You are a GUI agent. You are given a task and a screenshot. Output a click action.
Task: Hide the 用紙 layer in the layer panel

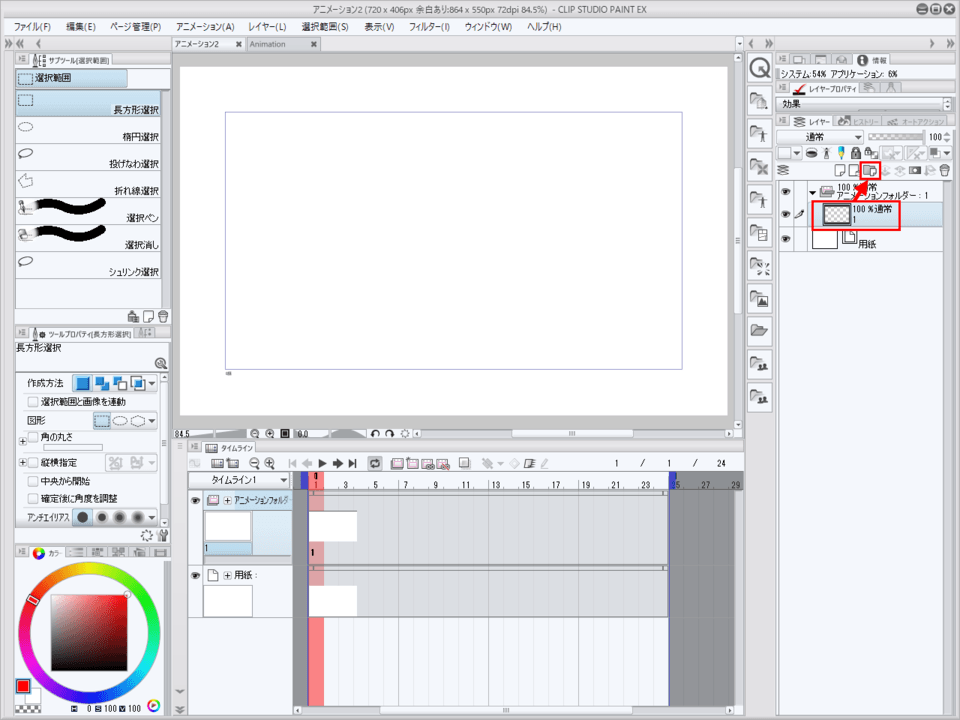786,239
